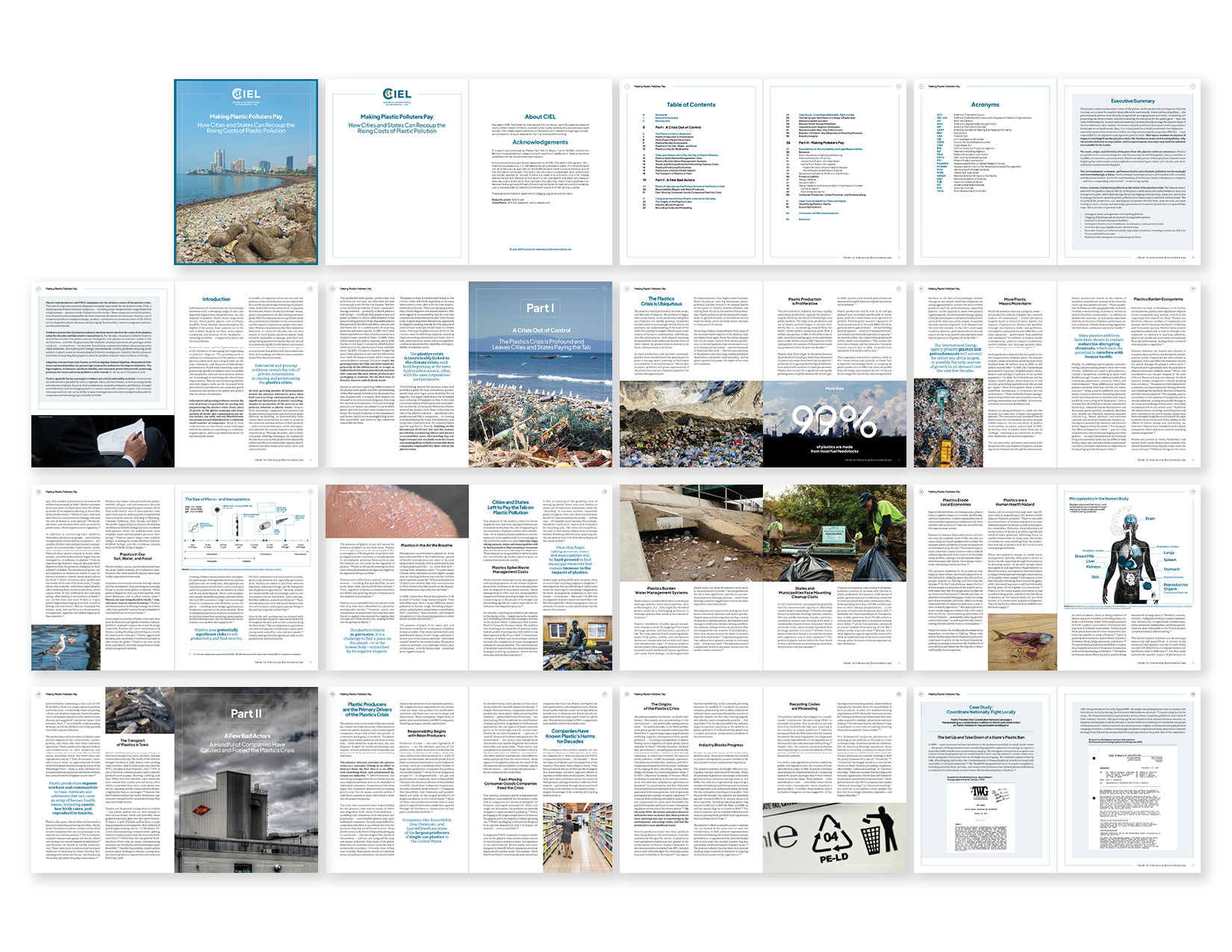Click the Acknowledgements heading
The image size is (1232, 952).
click(x=540, y=142)
